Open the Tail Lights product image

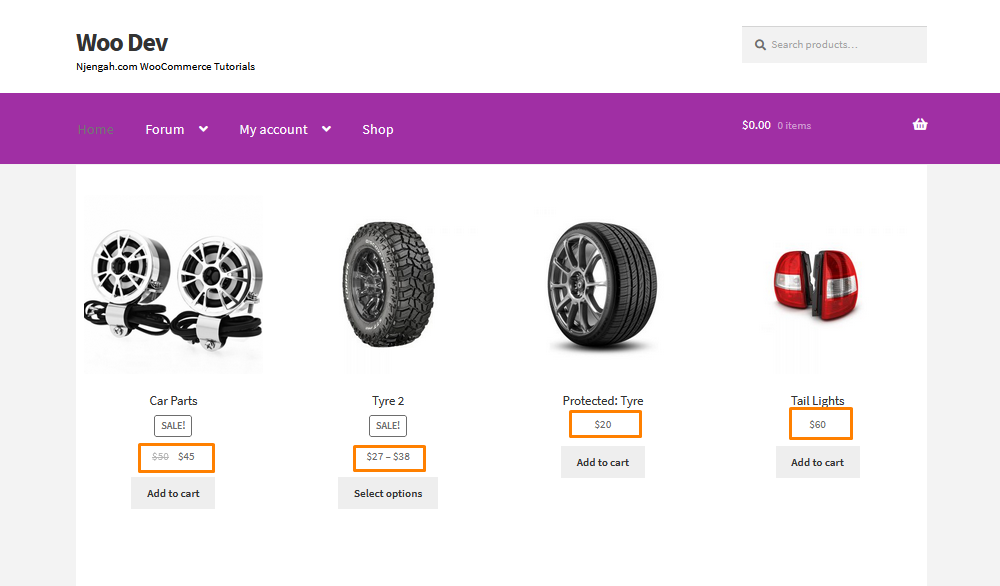click(x=817, y=285)
